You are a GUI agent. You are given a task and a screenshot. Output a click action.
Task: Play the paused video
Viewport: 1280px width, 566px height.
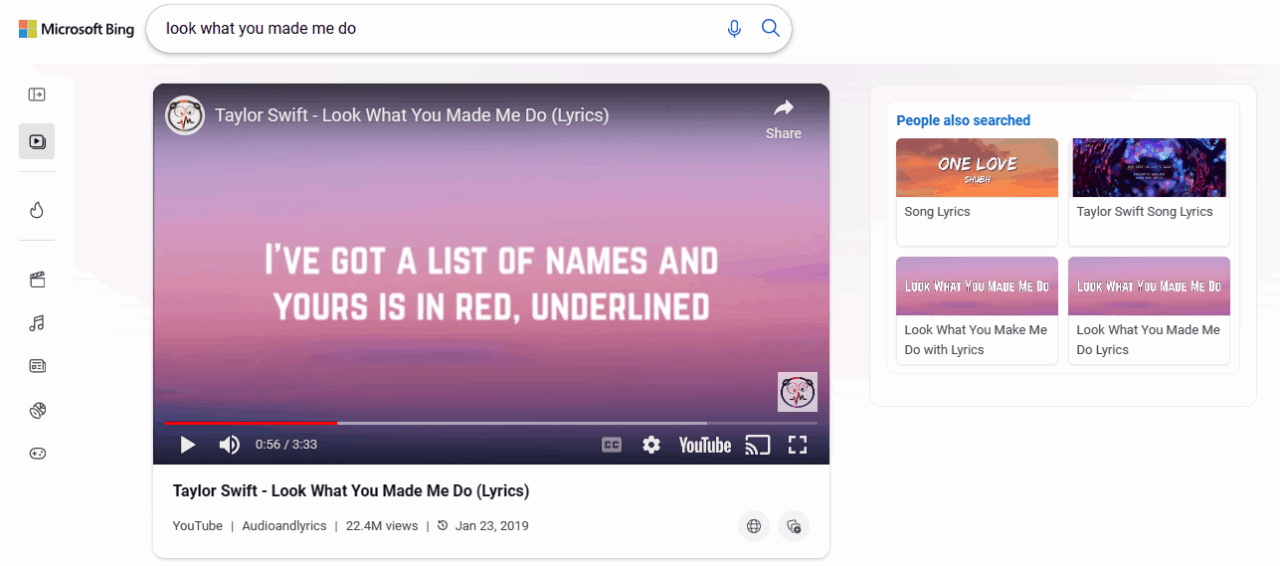(187, 445)
